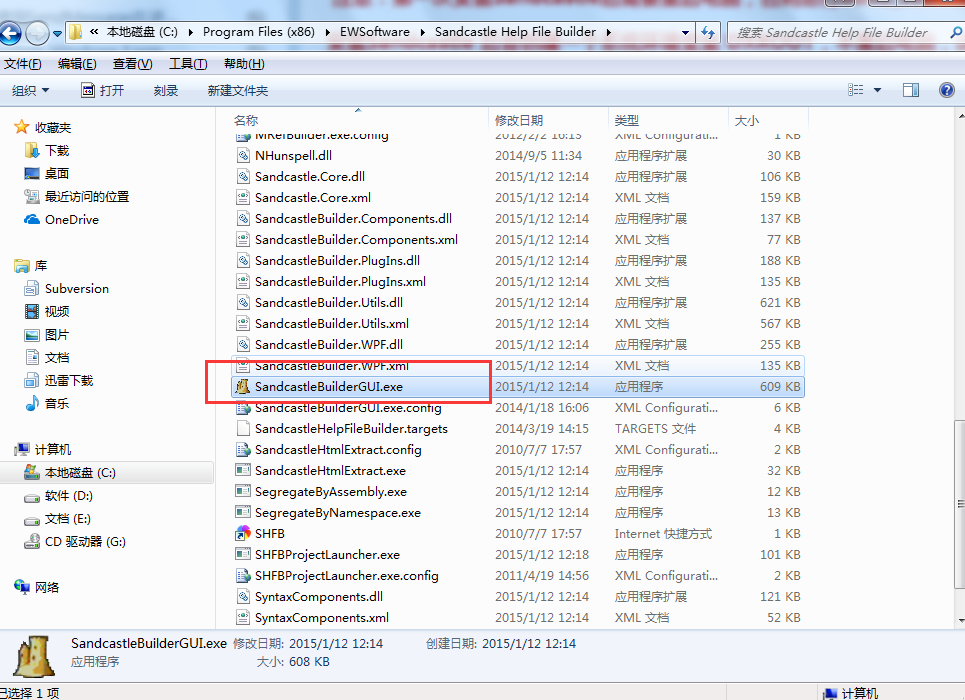Expand Program Files (x86) breadcrumb arrow
965x700 pixels.
coord(326,32)
